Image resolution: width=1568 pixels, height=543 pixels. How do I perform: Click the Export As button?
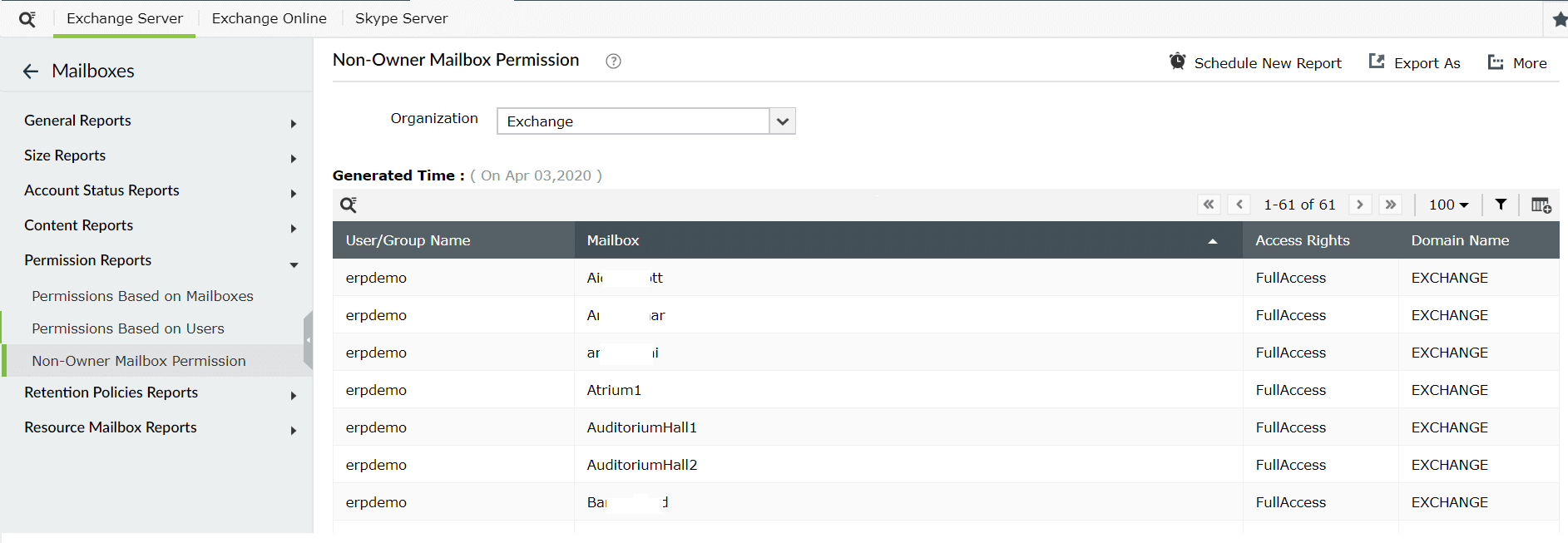1415,63
